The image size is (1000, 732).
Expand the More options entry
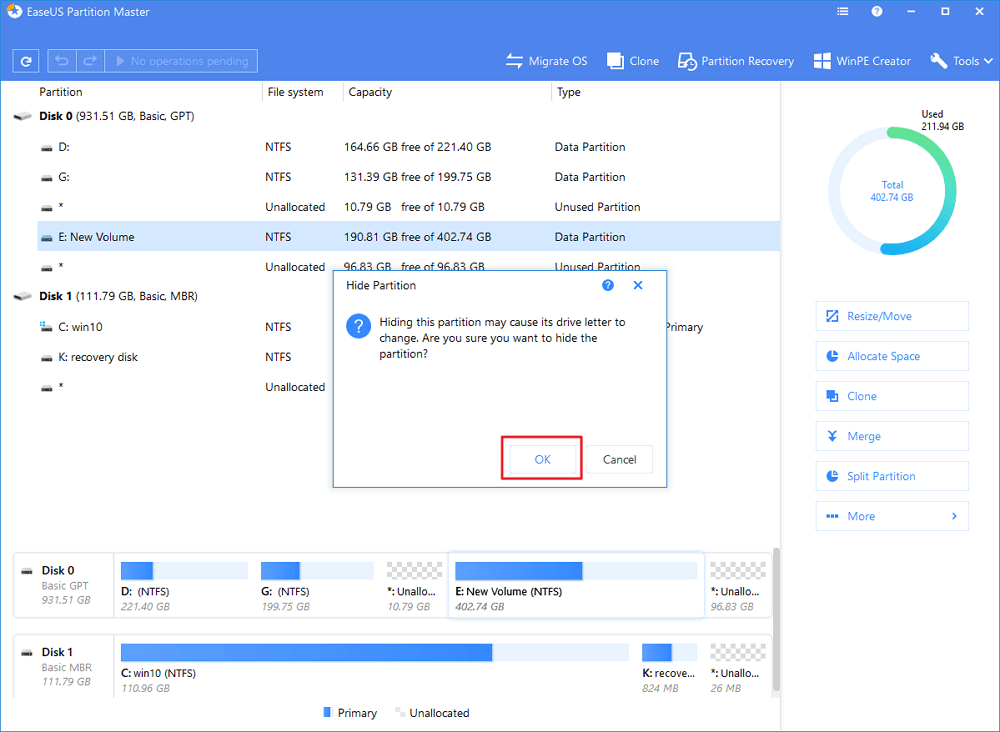point(892,516)
